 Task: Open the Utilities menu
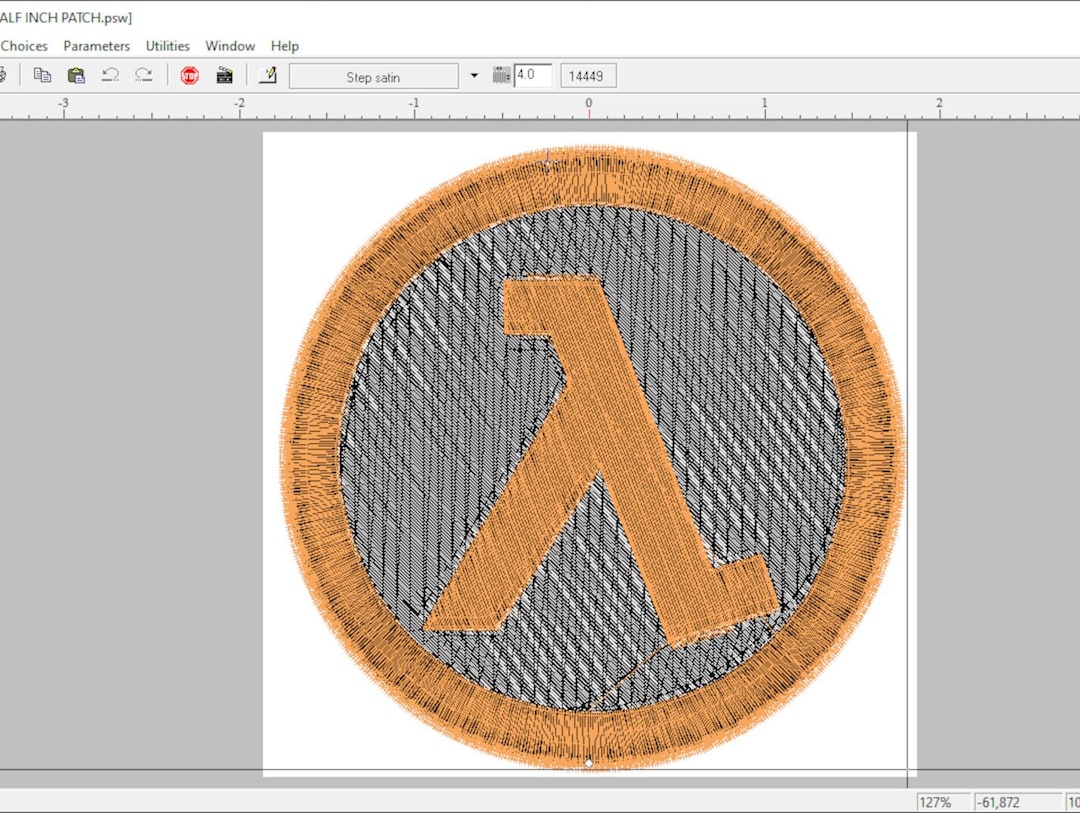coord(166,45)
